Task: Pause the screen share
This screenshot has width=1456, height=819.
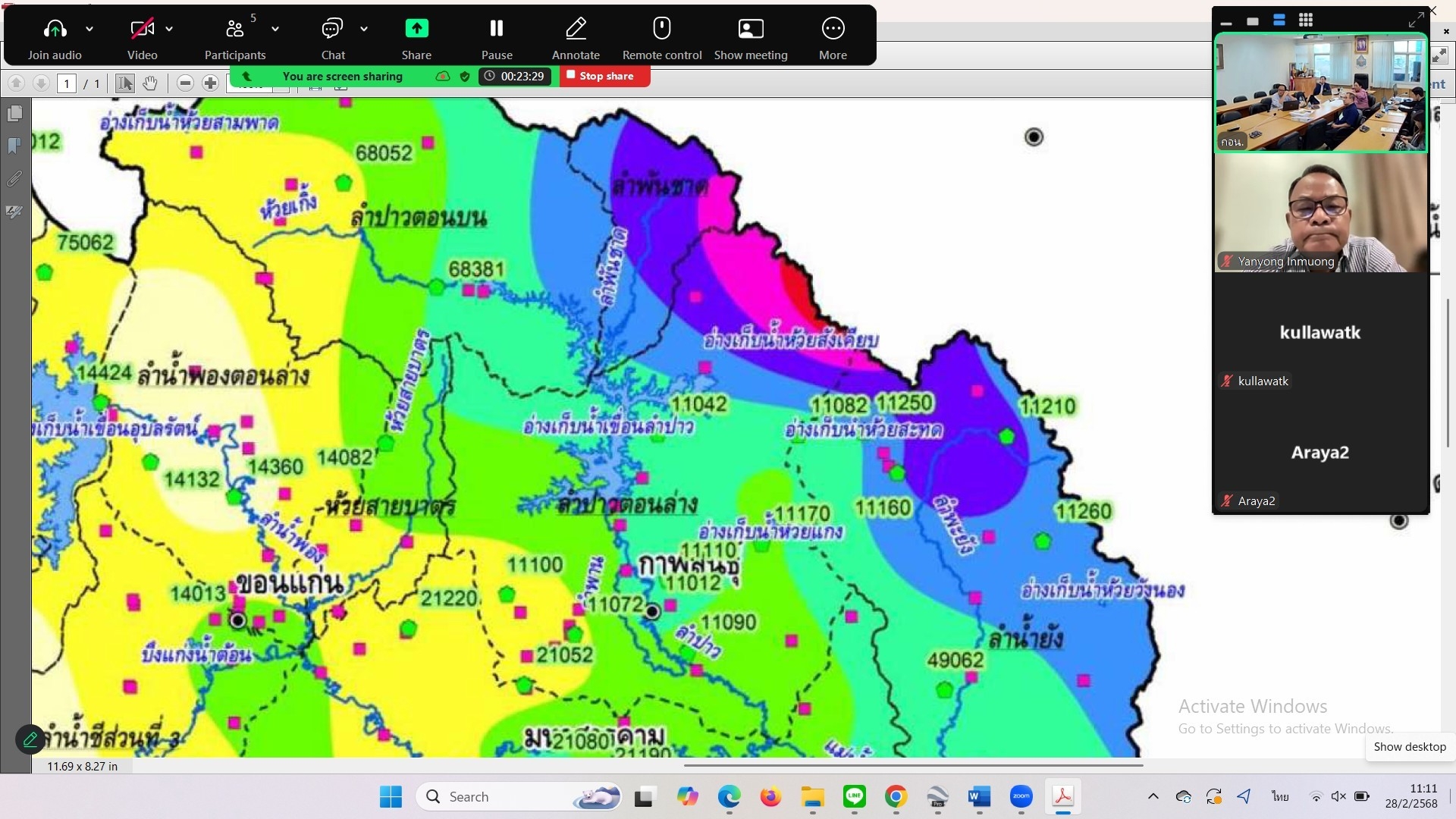Action: click(497, 30)
